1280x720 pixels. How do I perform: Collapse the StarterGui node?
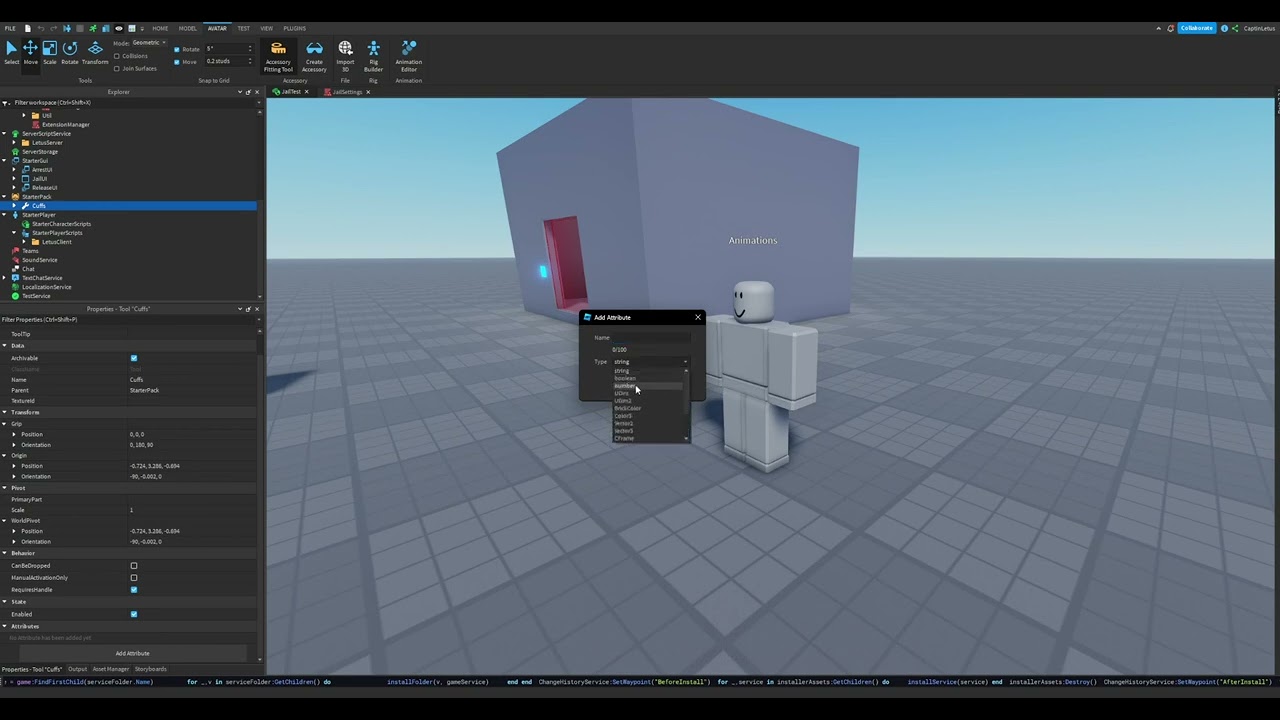click(x=4, y=160)
